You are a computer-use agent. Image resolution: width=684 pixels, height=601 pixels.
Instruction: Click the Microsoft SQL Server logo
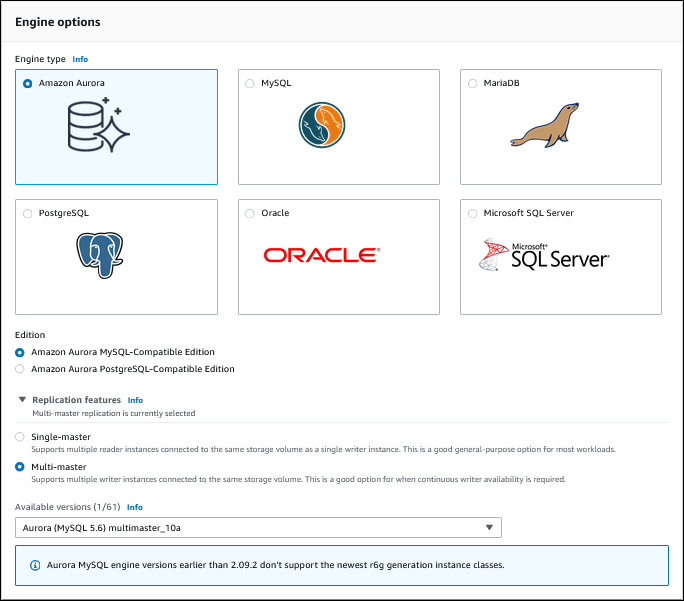click(543, 256)
